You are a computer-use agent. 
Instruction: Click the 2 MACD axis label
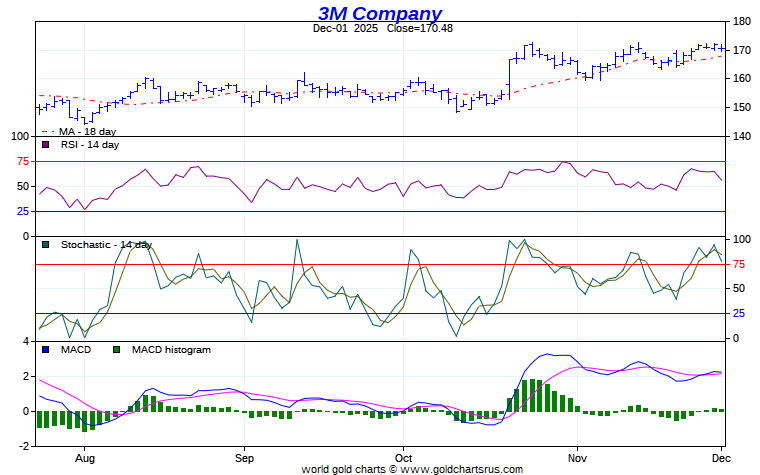[x=26, y=377]
